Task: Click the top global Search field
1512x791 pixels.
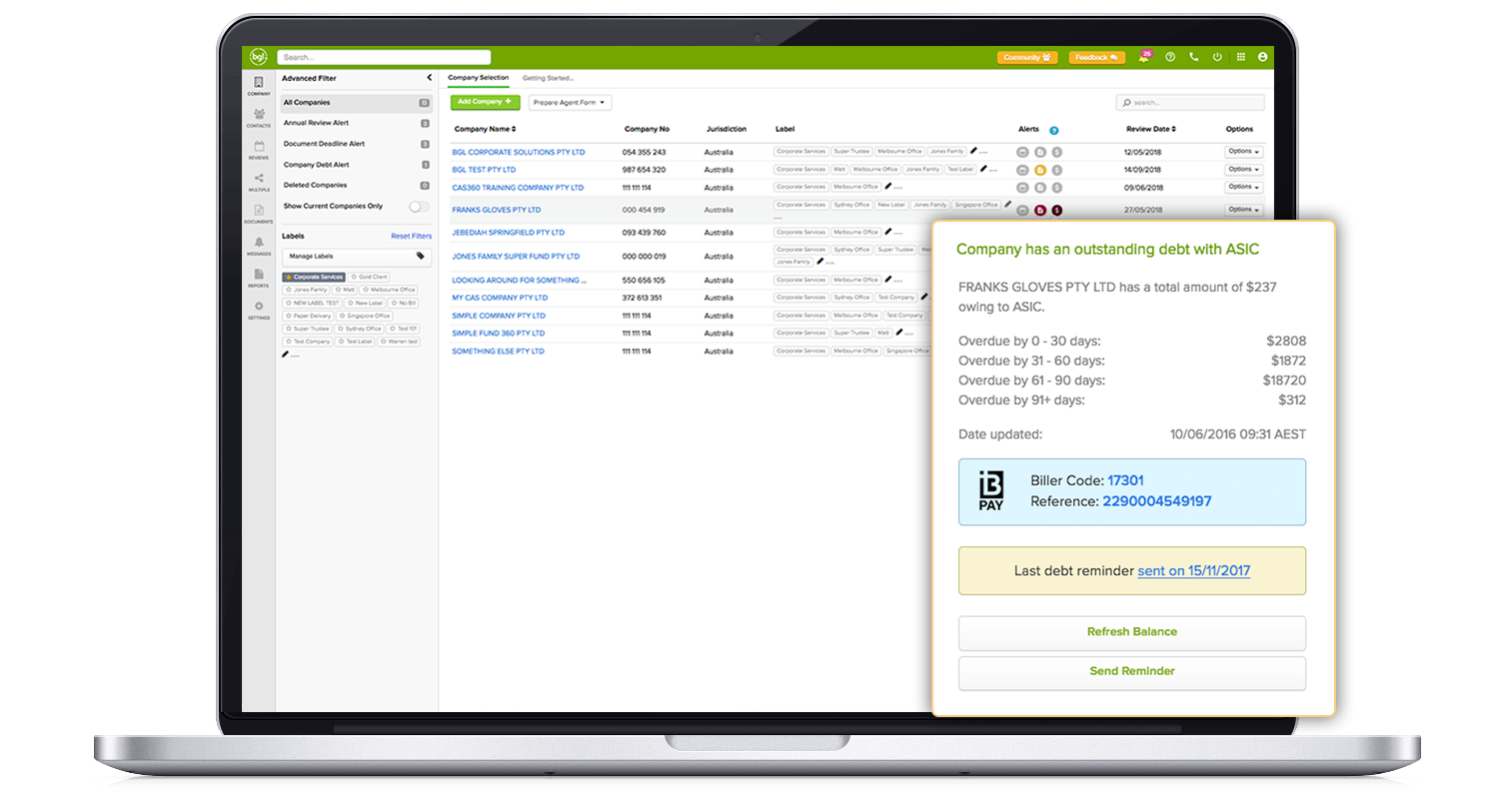Action: (384, 57)
